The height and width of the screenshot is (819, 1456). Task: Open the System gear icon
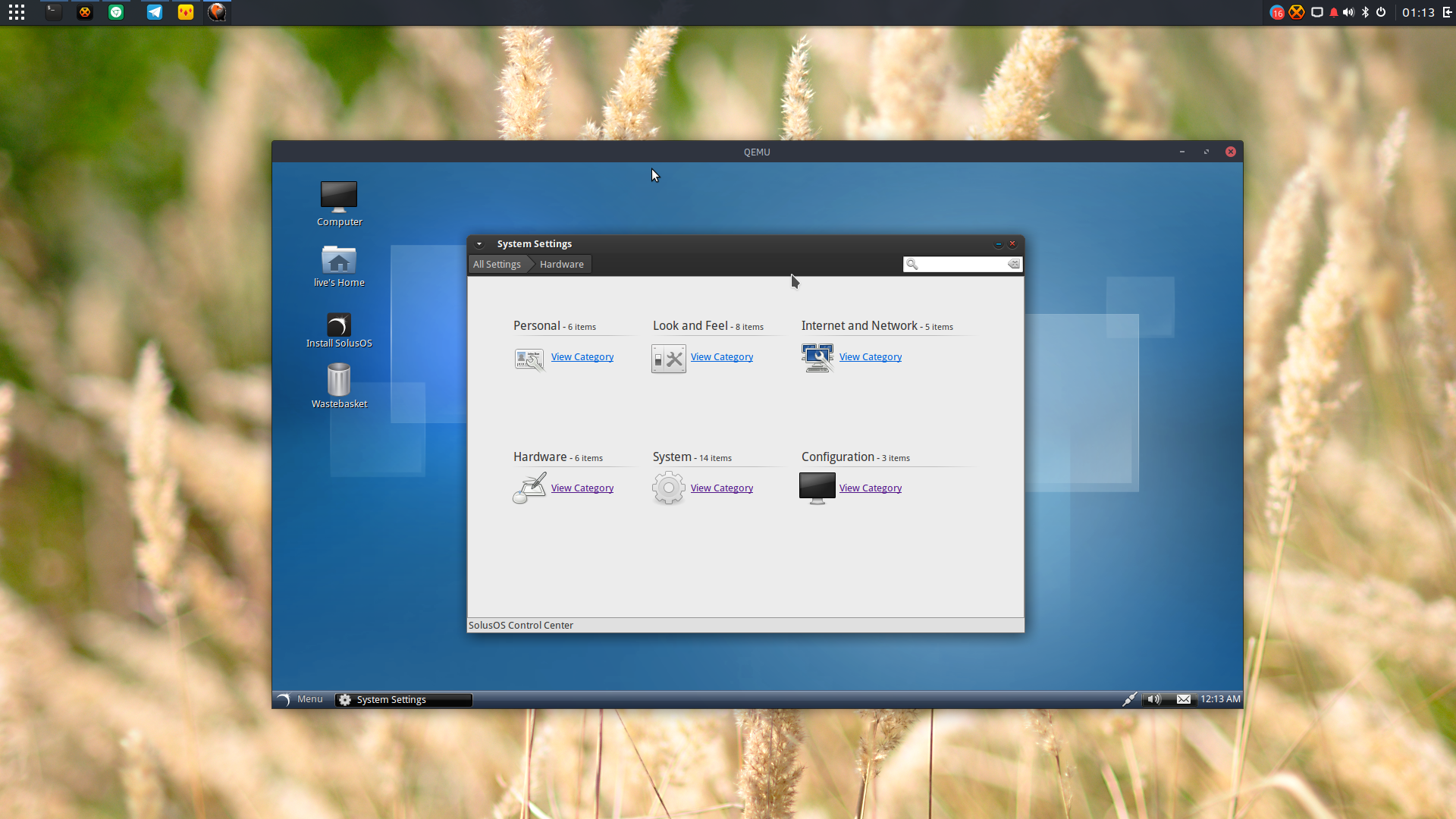(668, 488)
